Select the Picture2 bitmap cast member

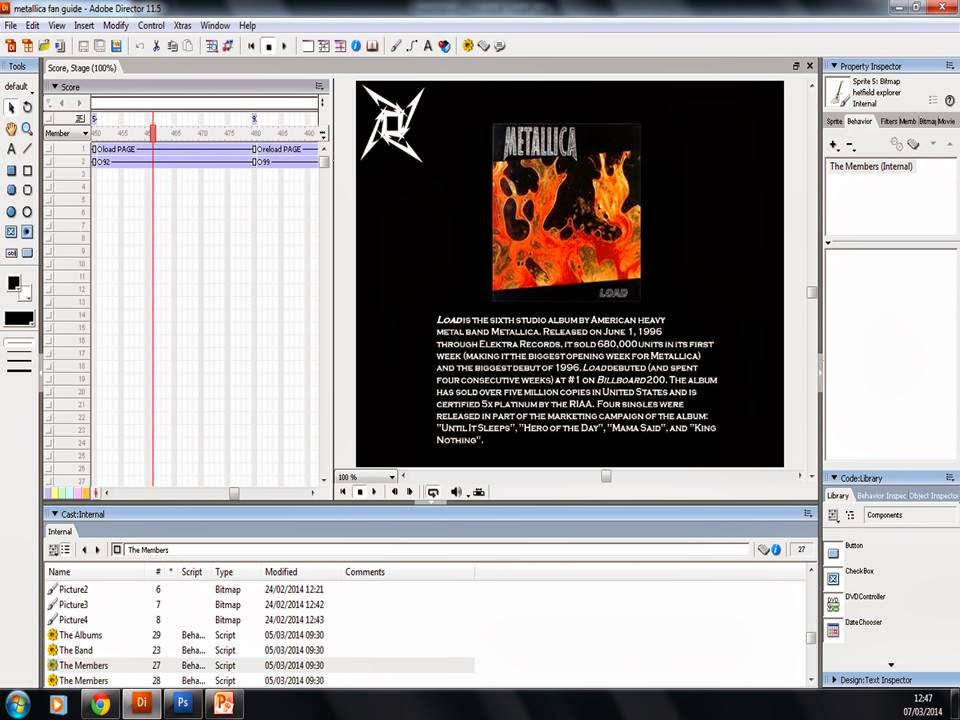click(260, 589)
